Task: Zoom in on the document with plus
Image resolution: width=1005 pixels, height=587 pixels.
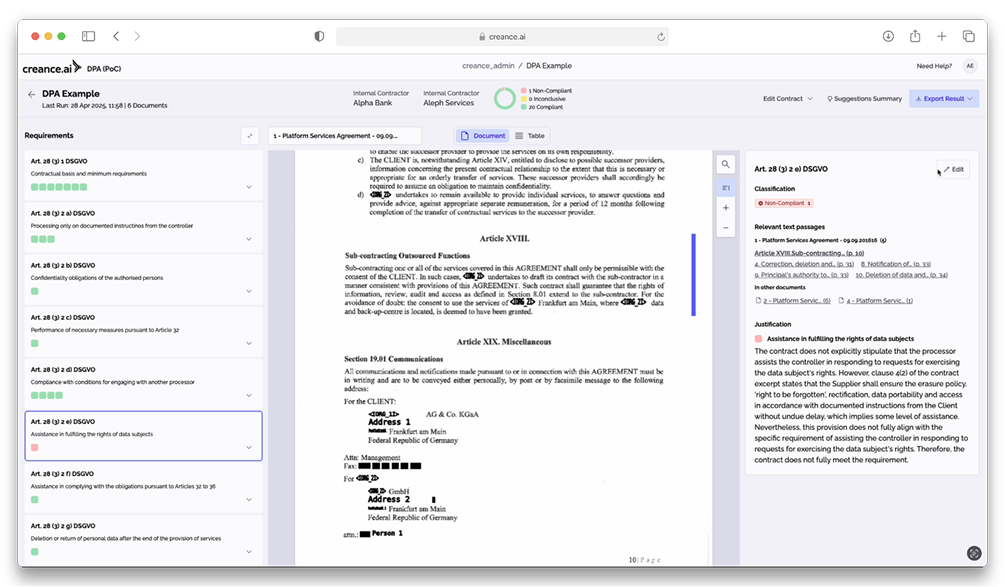Action: [726, 208]
